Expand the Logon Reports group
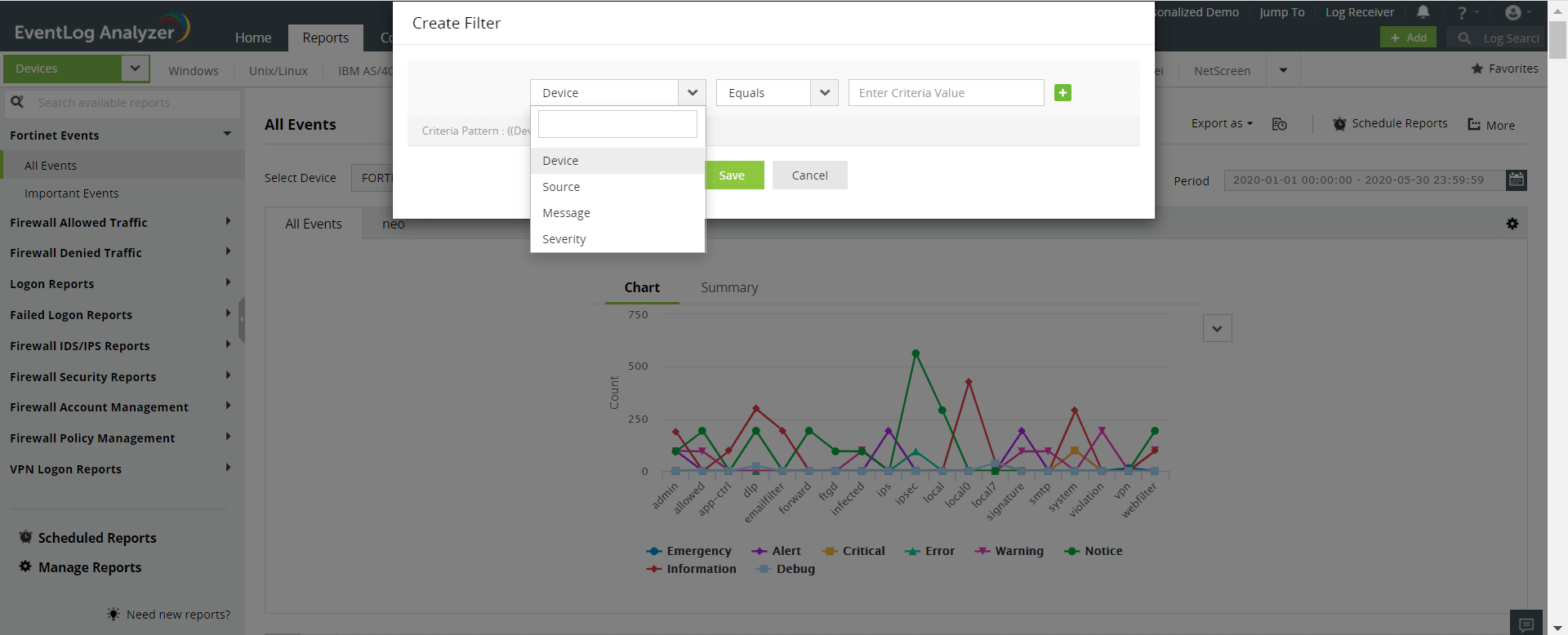 pos(228,282)
